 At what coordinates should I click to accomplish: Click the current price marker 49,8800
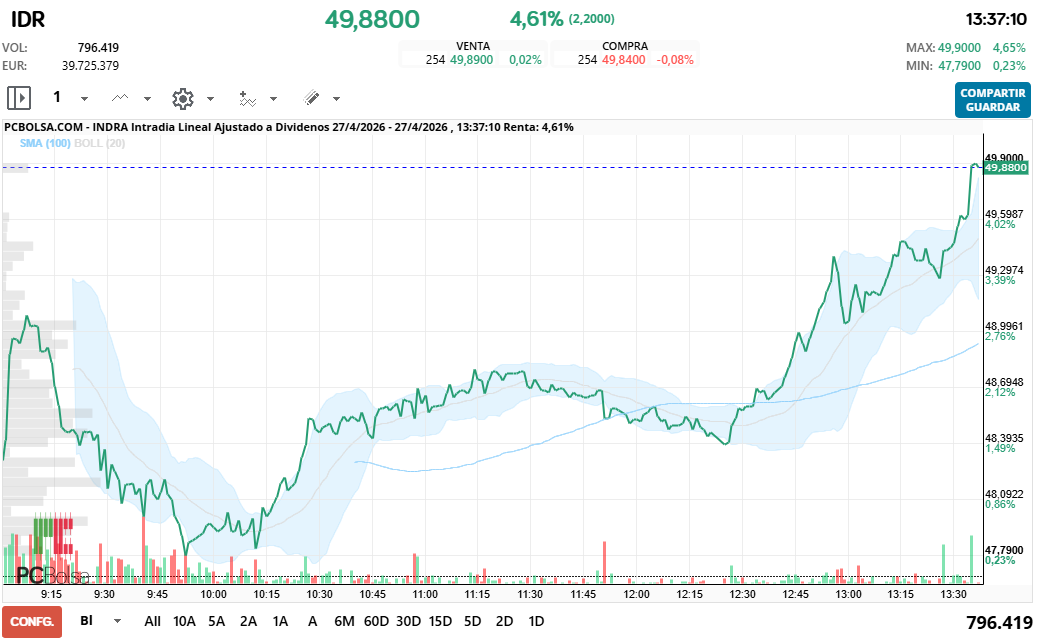(x=1005, y=168)
